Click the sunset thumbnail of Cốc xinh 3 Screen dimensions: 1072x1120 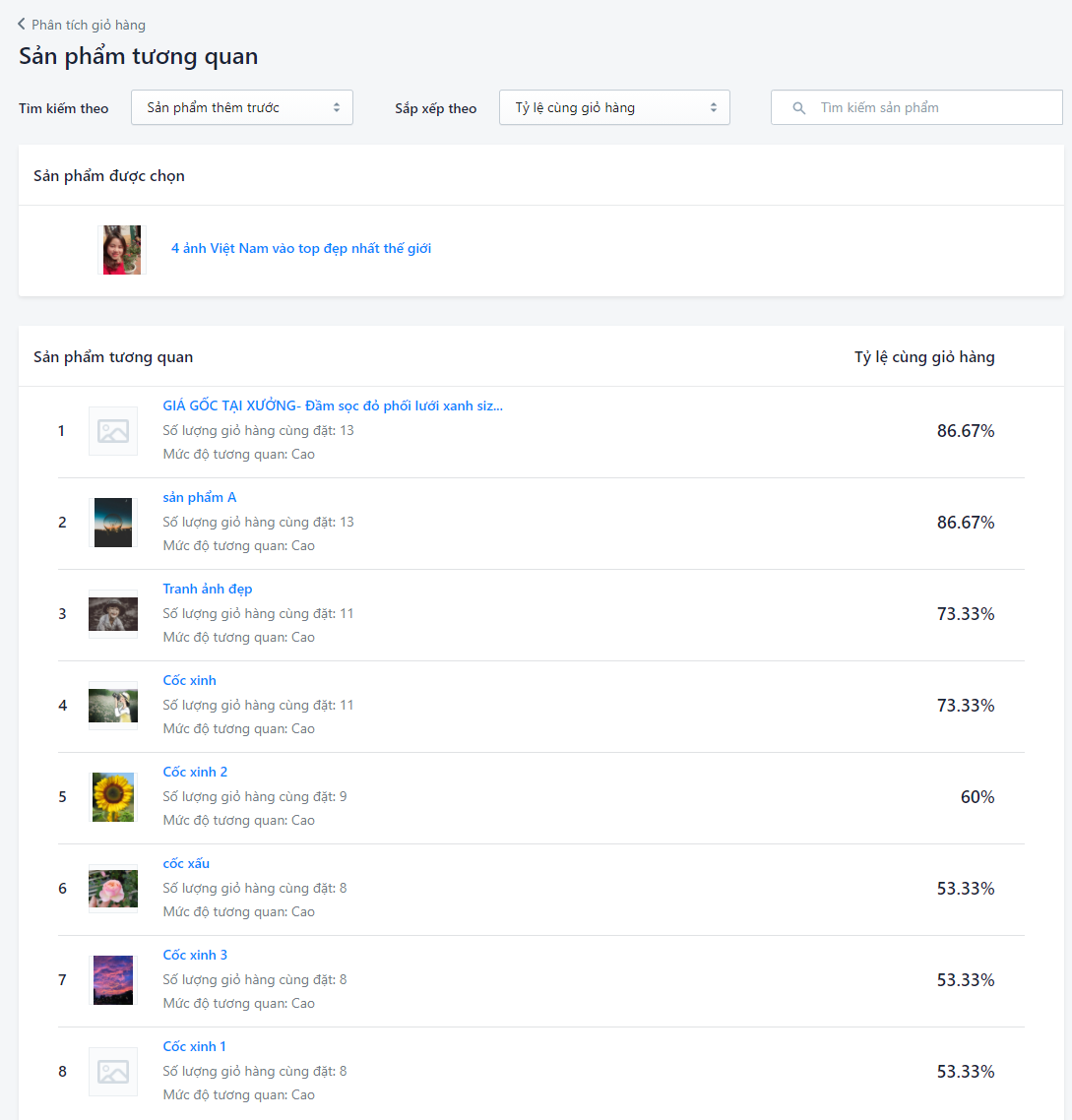(113, 980)
